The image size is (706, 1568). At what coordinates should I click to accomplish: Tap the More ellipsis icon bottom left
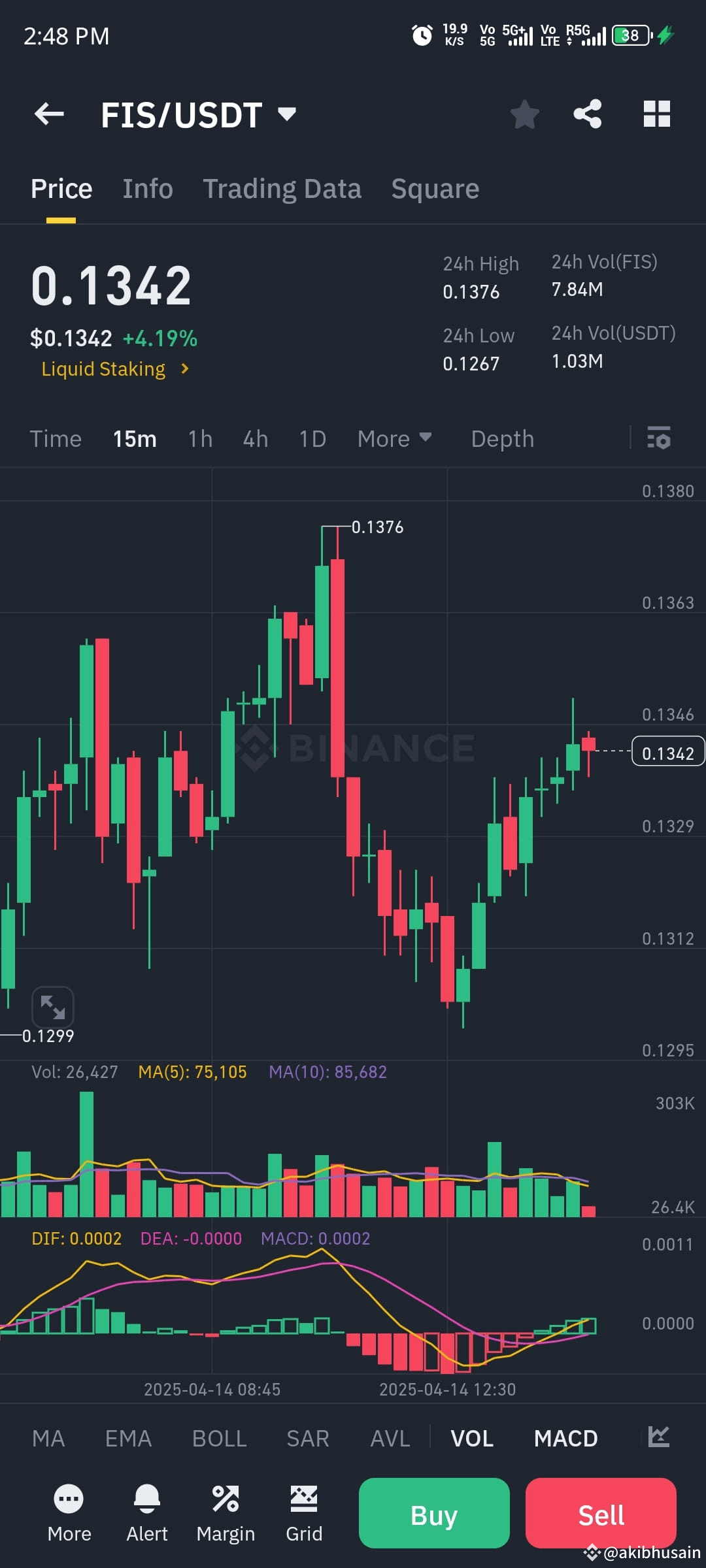69,1498
